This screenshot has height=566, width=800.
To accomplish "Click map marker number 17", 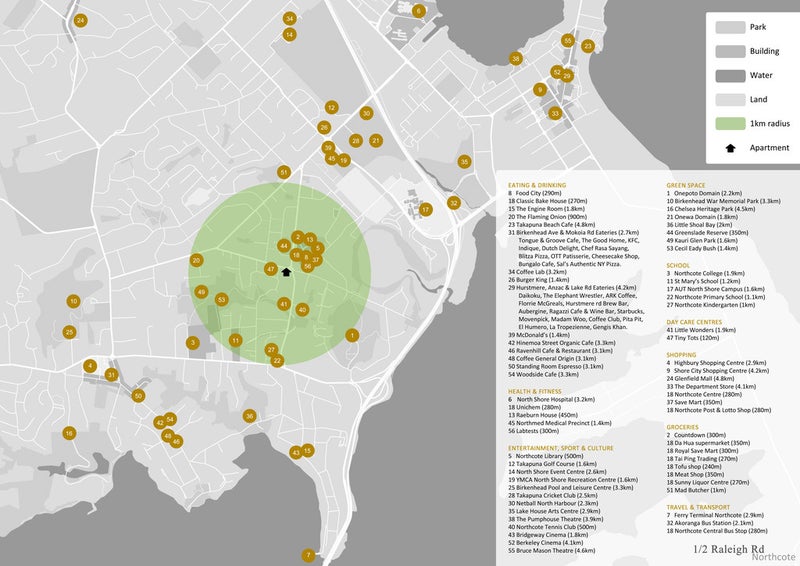I will (x=425, y=210).
